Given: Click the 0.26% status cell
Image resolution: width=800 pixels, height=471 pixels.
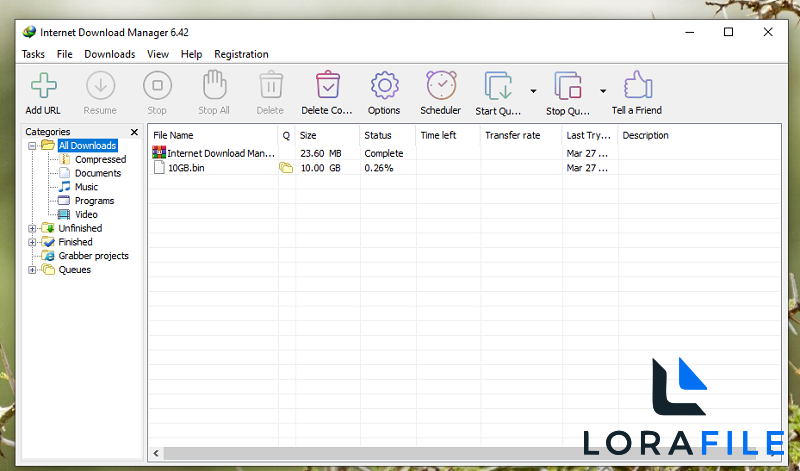Looking at the screenshot, I should [x=379, y=167].
